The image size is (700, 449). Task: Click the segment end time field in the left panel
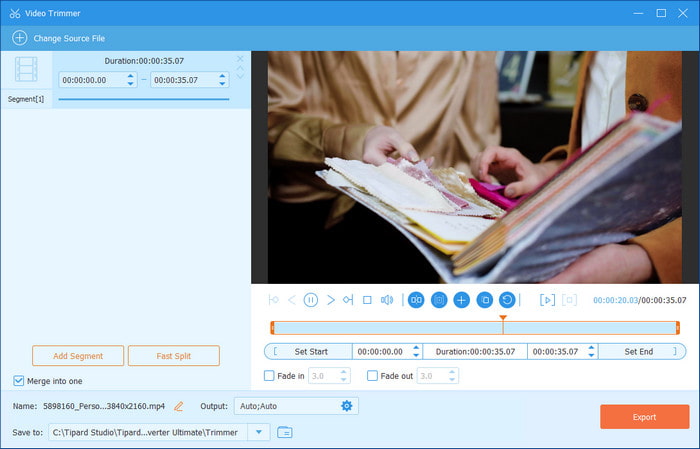pos(189,80)
